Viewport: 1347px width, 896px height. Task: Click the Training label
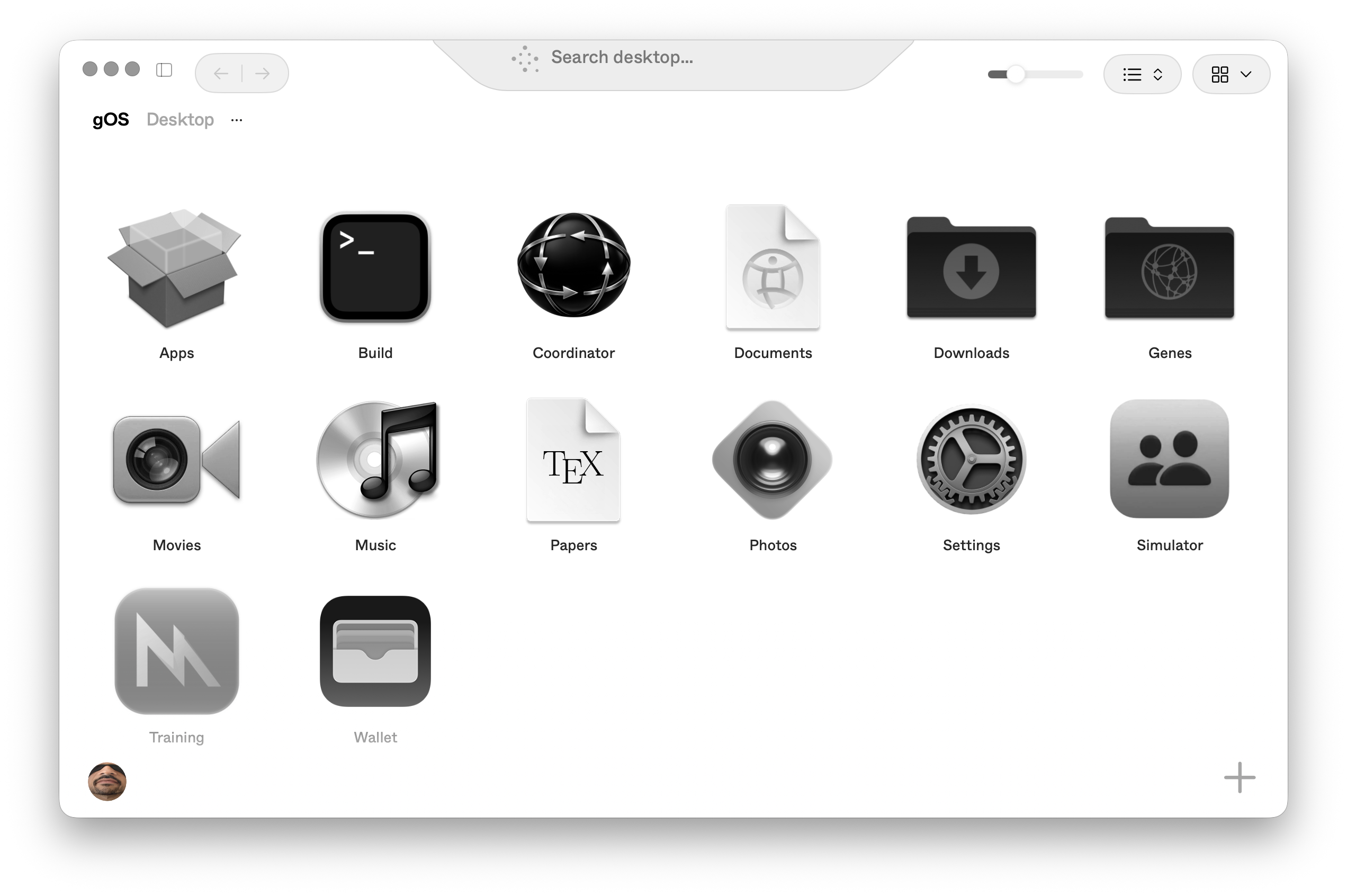point(176,737)
